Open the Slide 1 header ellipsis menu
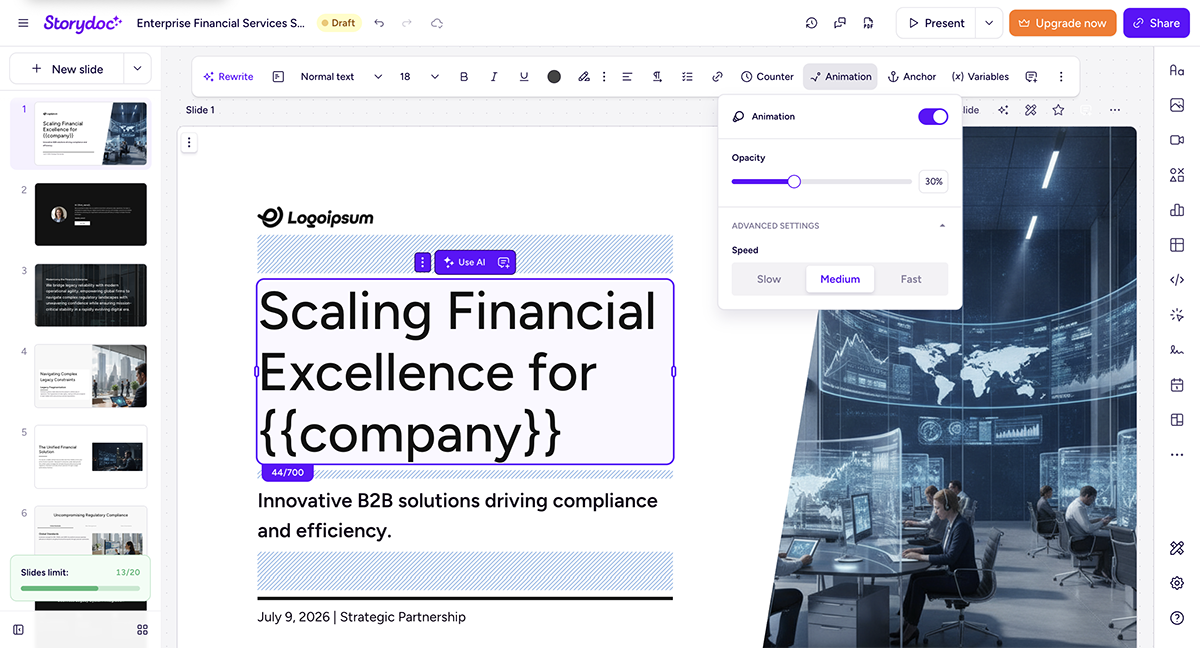The image size is (1200, 648). pyautogui.click(x=1115, y=110)
